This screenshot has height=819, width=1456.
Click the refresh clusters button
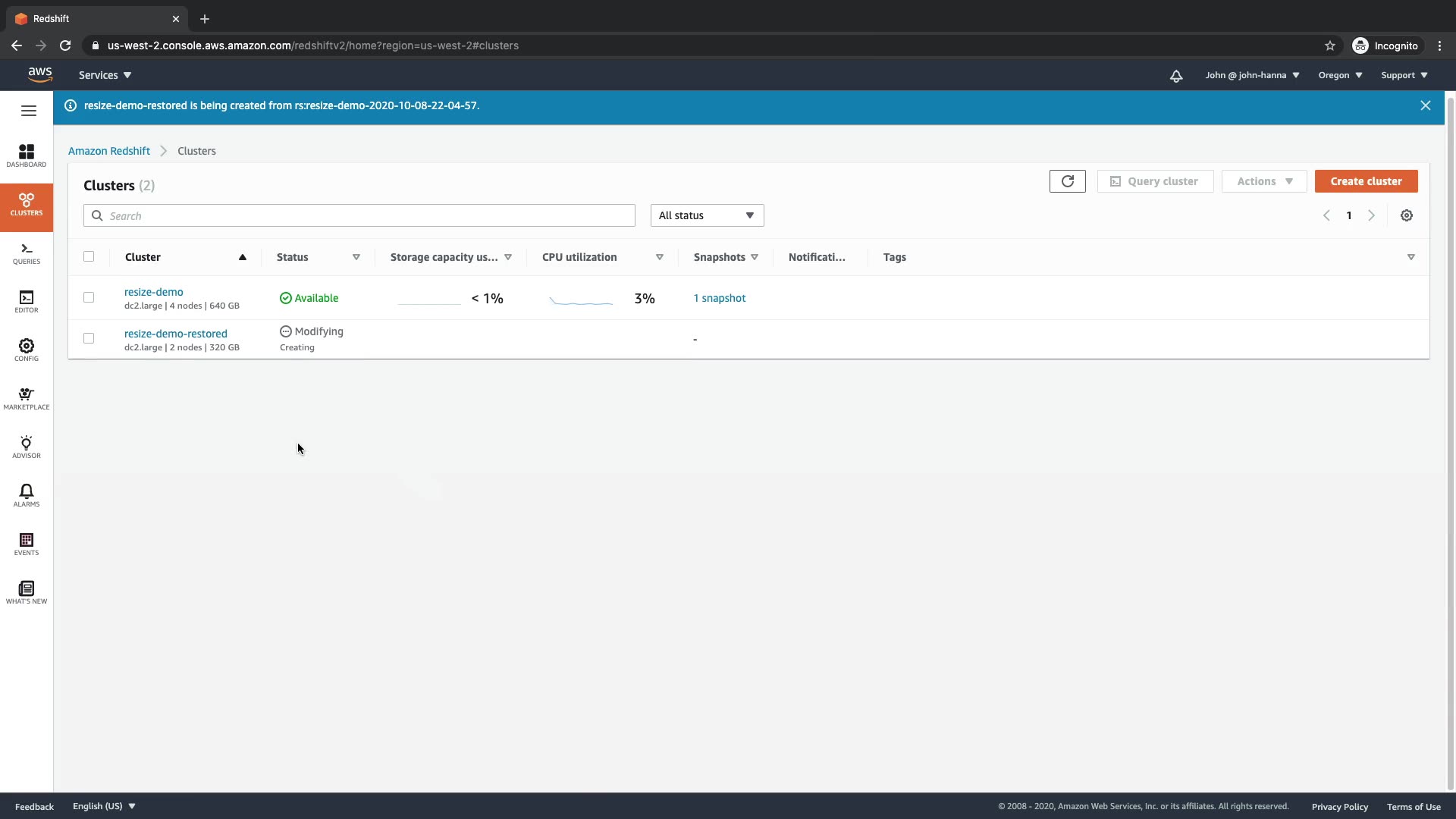click(1067, 181)
